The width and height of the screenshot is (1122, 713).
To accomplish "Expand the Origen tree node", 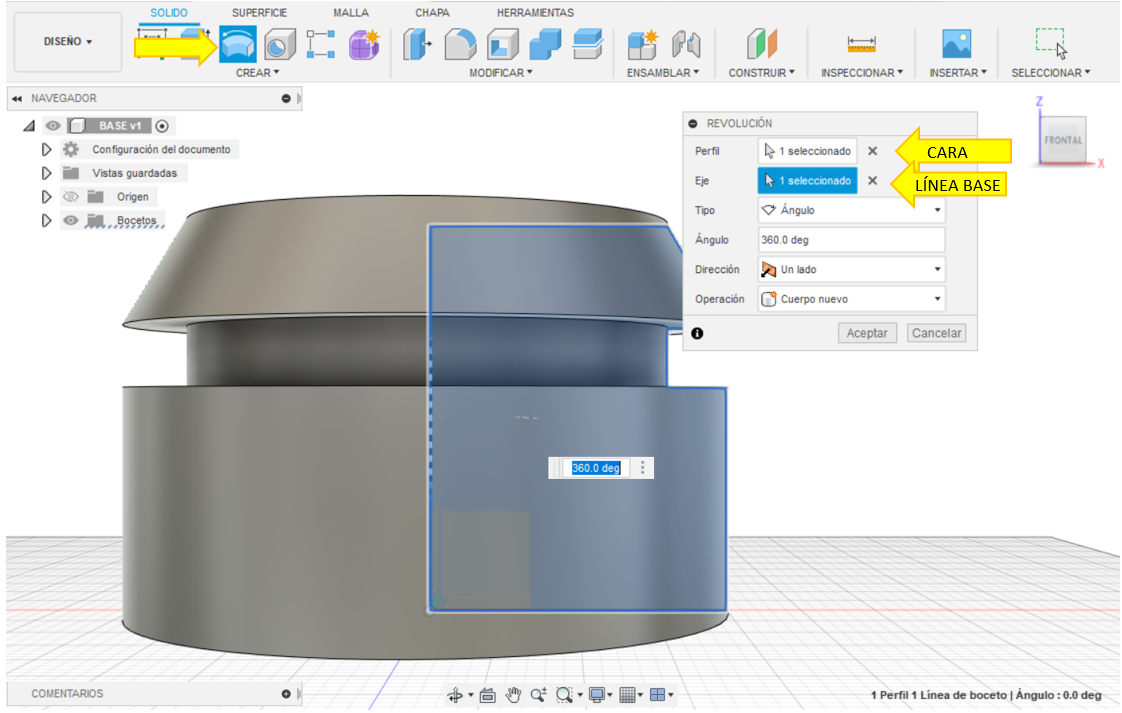I will point(47,197).
